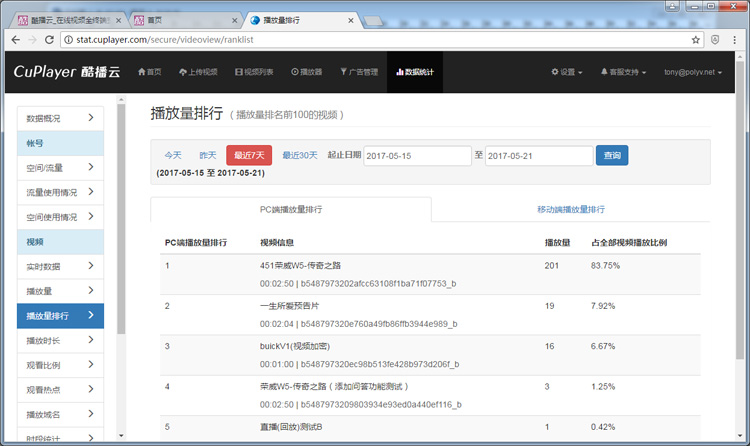The height and width of the screenshot is (446, 750).
Task: Click the start date field 2017-05-15
Action: tap(416, 156)
